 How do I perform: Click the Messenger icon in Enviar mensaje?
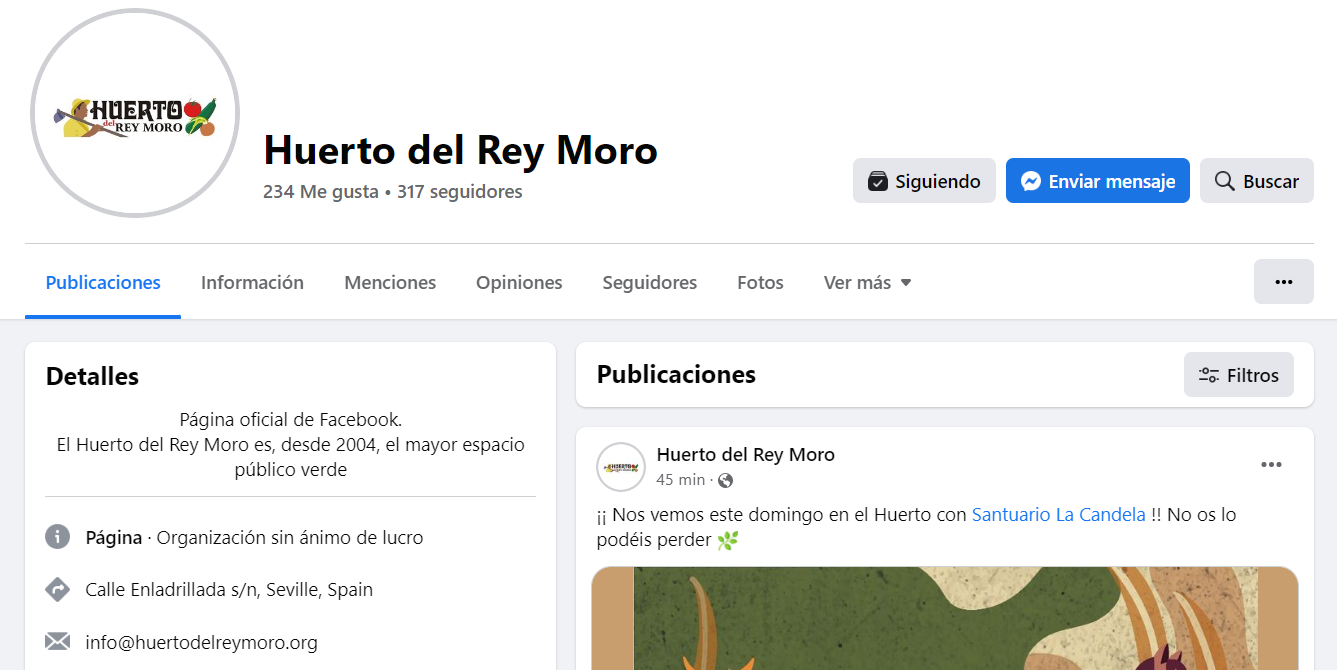click(x=1031, y=181)
